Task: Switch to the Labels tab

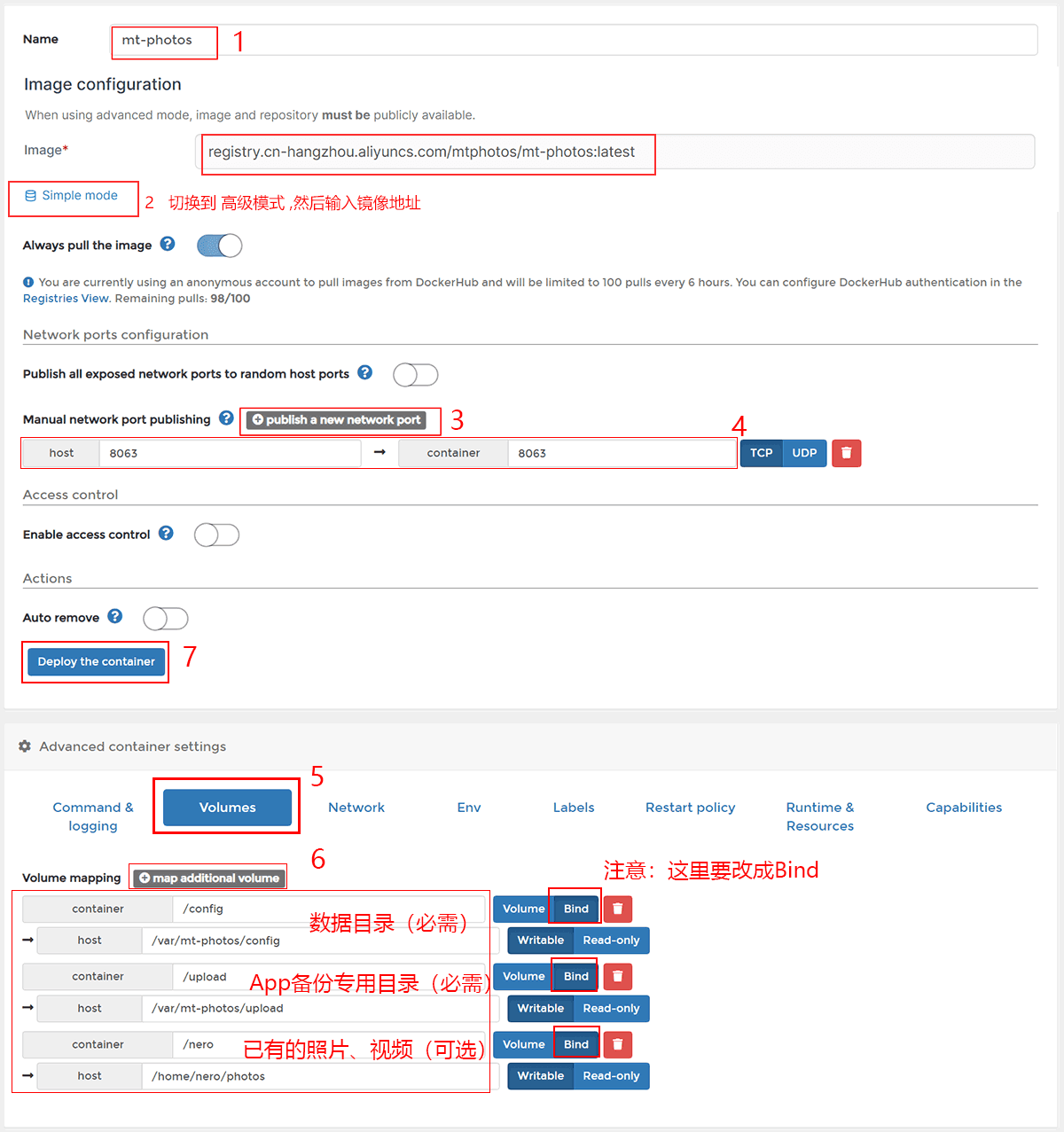Action: point(574,808)
